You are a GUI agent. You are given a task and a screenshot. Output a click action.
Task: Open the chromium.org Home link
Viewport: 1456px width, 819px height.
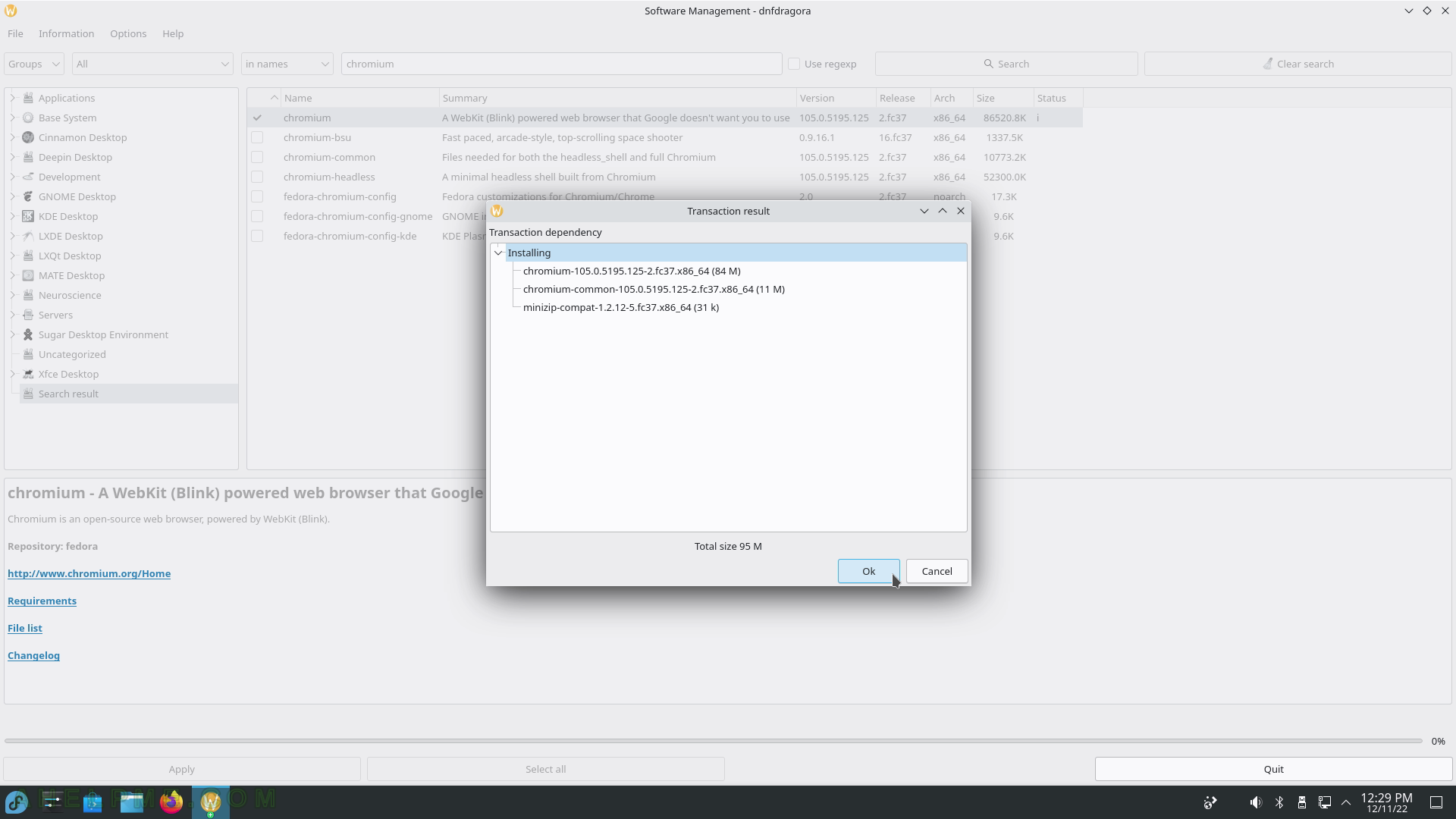tap(89, 573)
